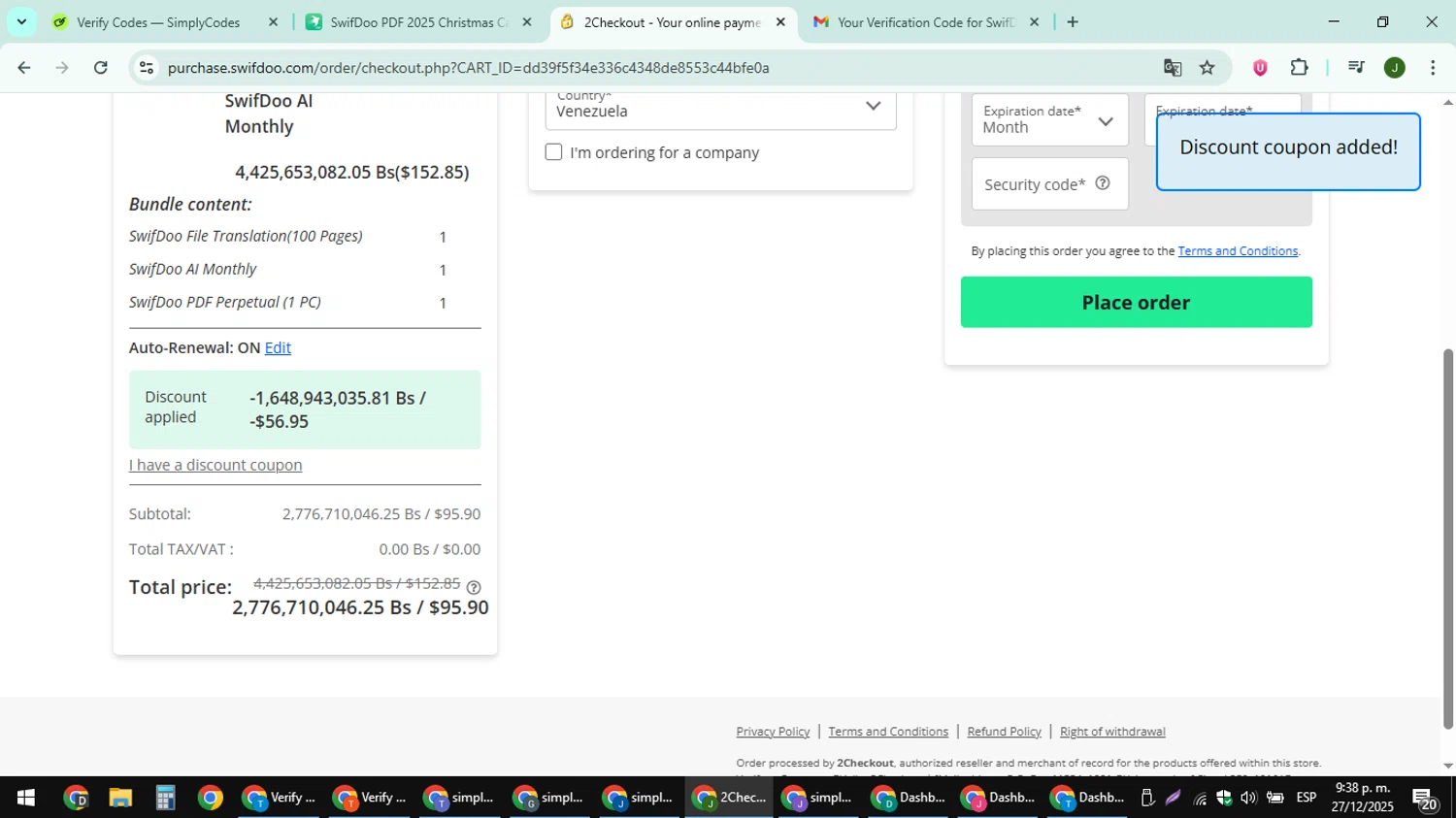Open the taskbar clock 9:38 p. m.
The width and height of the screenshot is (1456, 818).
pos(1363,798)
